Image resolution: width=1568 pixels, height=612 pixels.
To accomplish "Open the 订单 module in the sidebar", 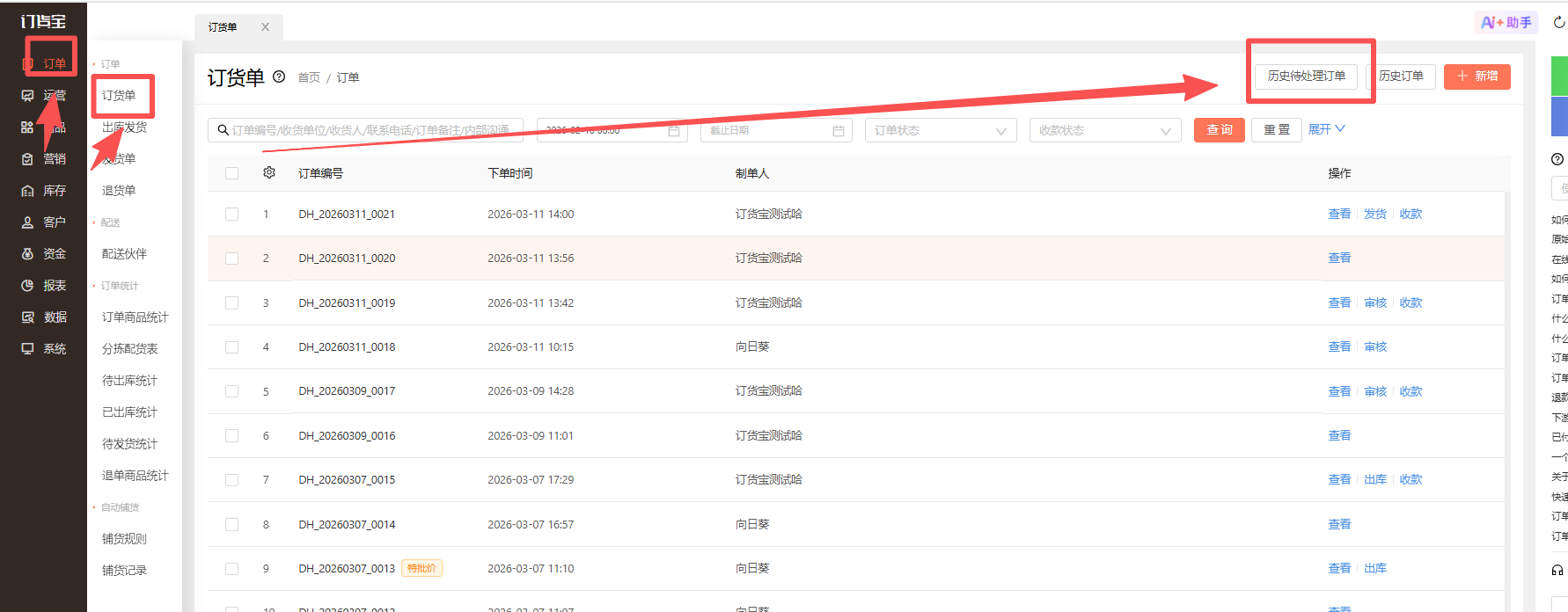I will 44,63.
